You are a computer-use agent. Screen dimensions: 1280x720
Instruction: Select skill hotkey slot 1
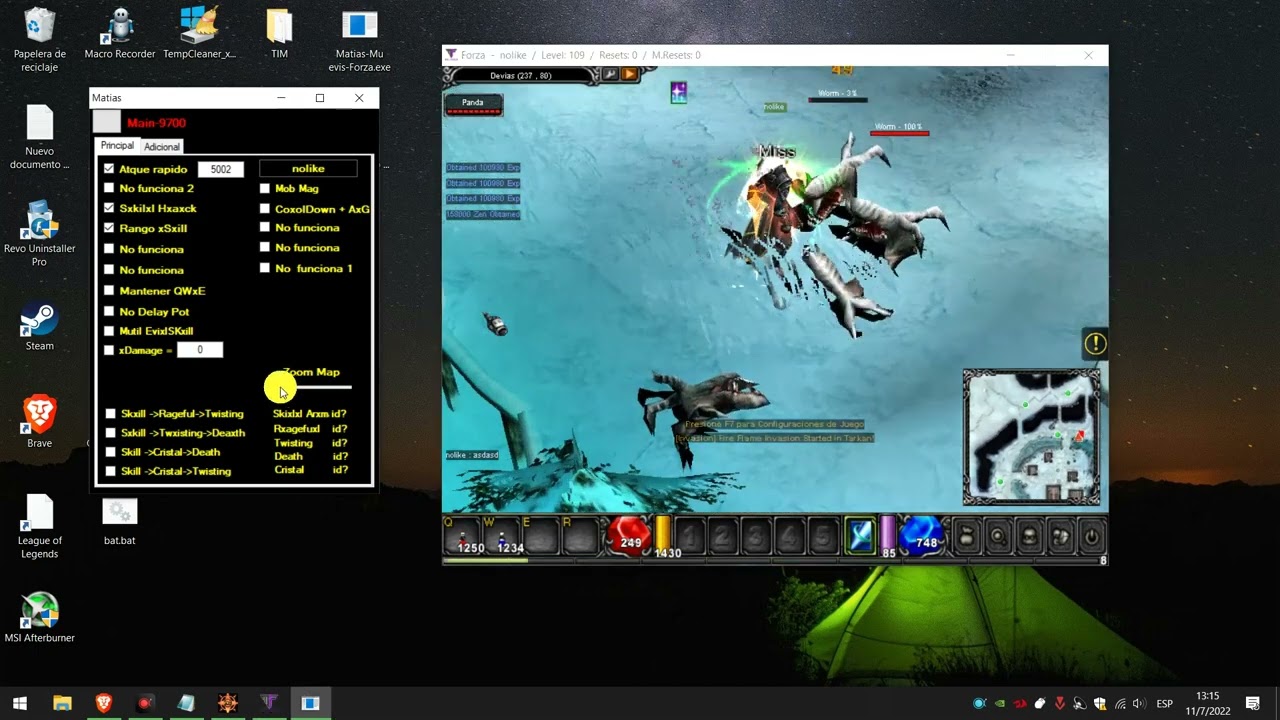(690, 538)
